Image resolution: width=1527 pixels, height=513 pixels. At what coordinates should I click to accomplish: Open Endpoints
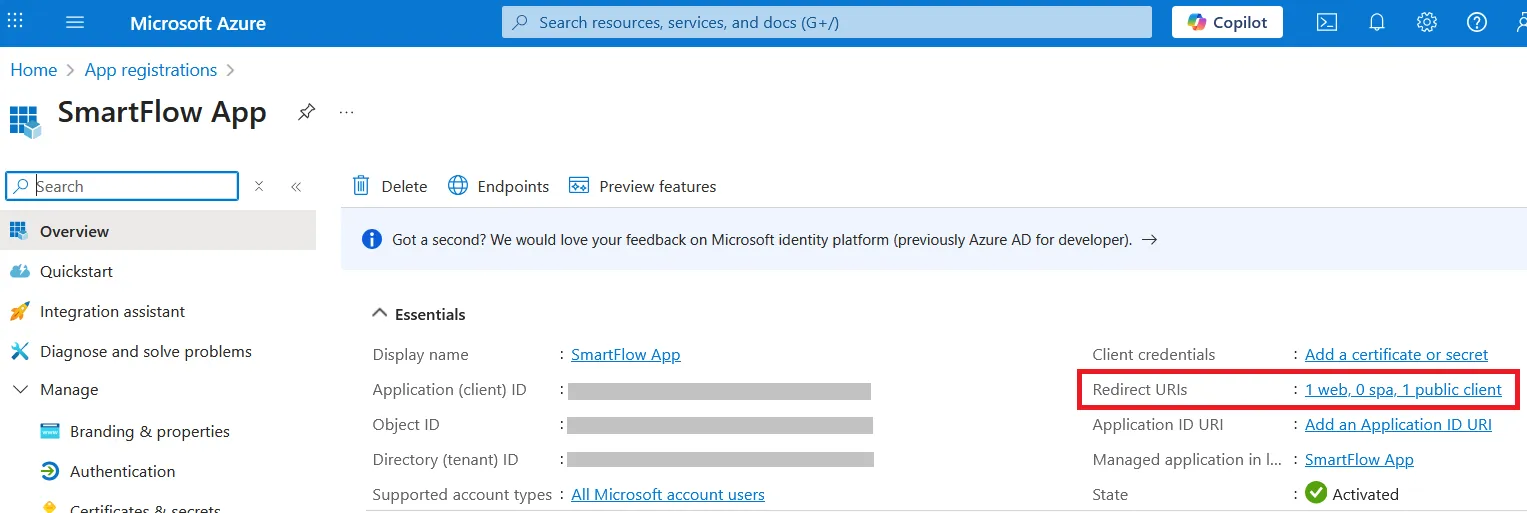point(499,186)
